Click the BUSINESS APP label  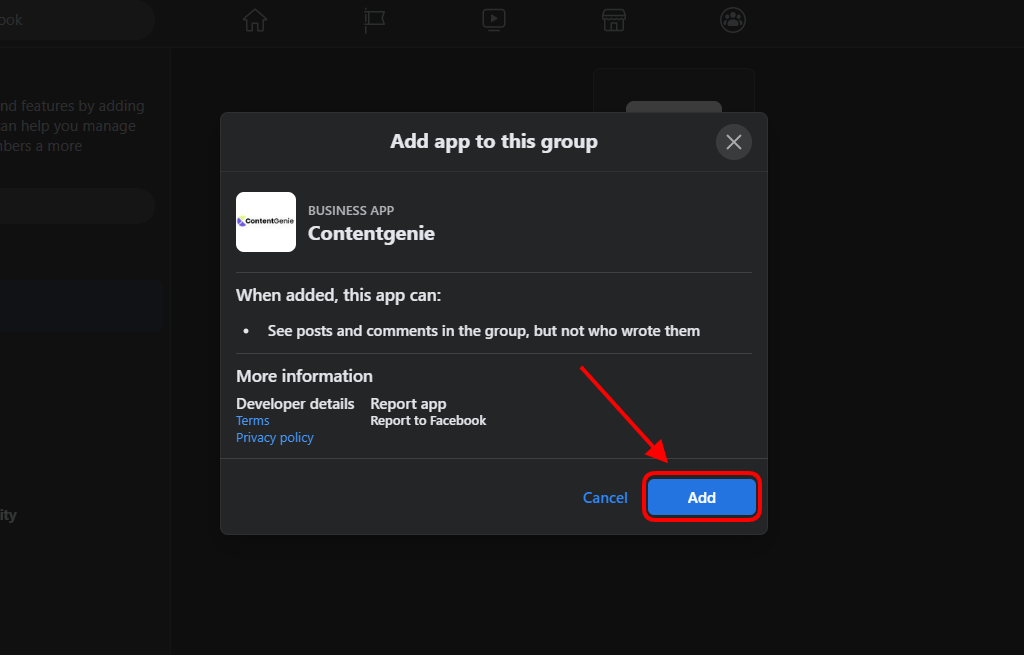pos(351,210)
